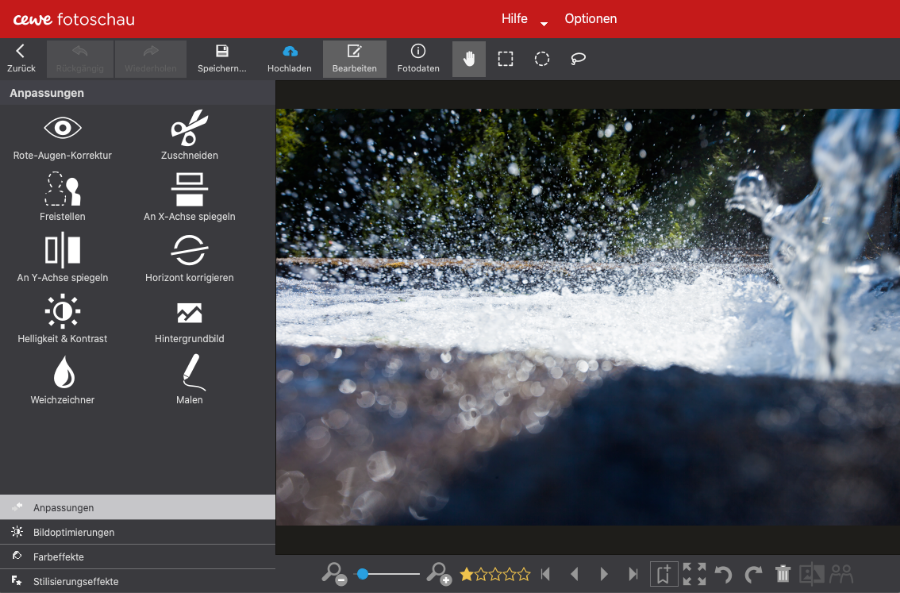Switch to rectangular selection tool
Viewport: 900px width, 593px height.
(x=506, y=59)
